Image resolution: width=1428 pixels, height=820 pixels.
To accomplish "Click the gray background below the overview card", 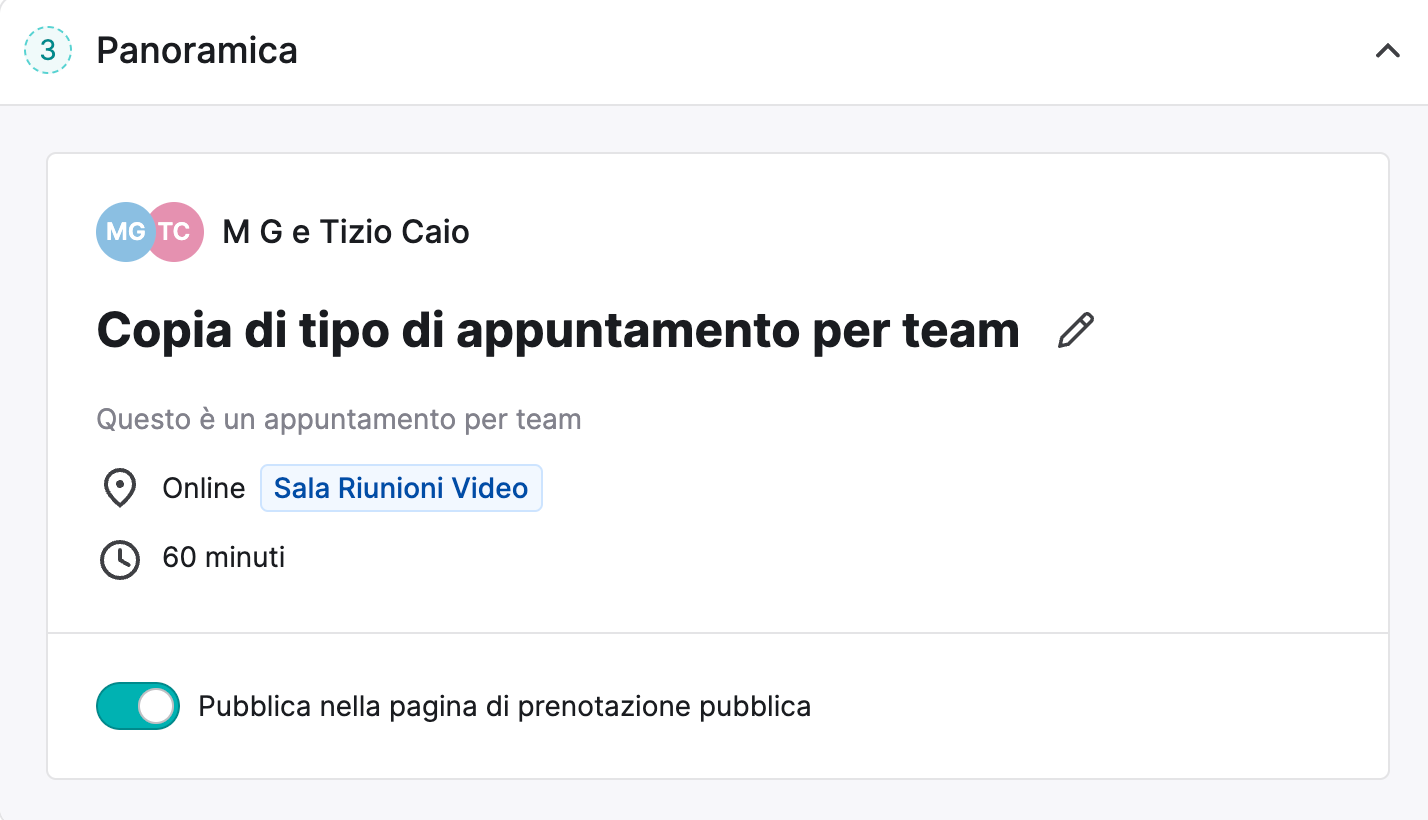I will point(714,802).
